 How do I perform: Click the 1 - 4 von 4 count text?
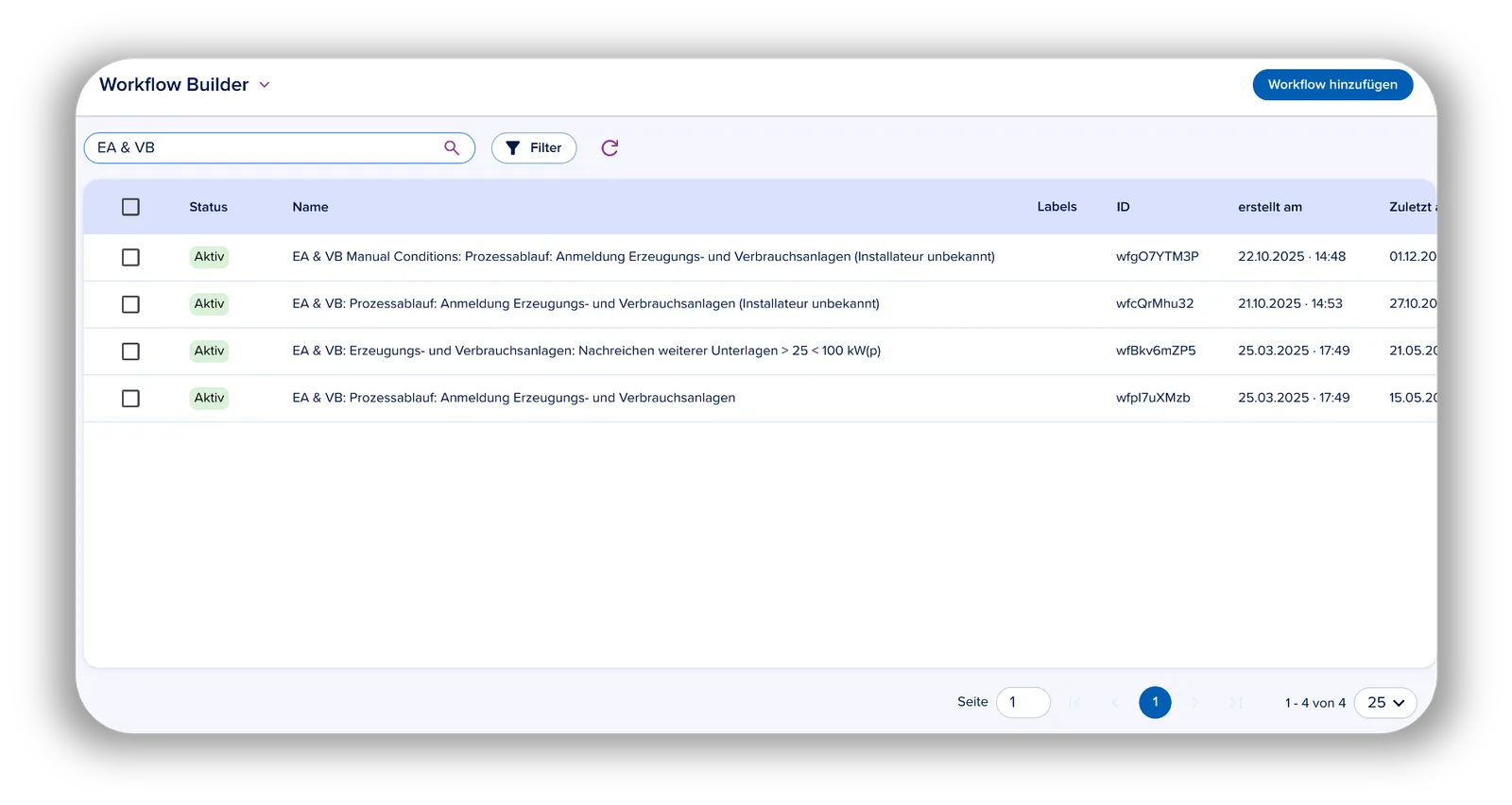point(1315,703)
